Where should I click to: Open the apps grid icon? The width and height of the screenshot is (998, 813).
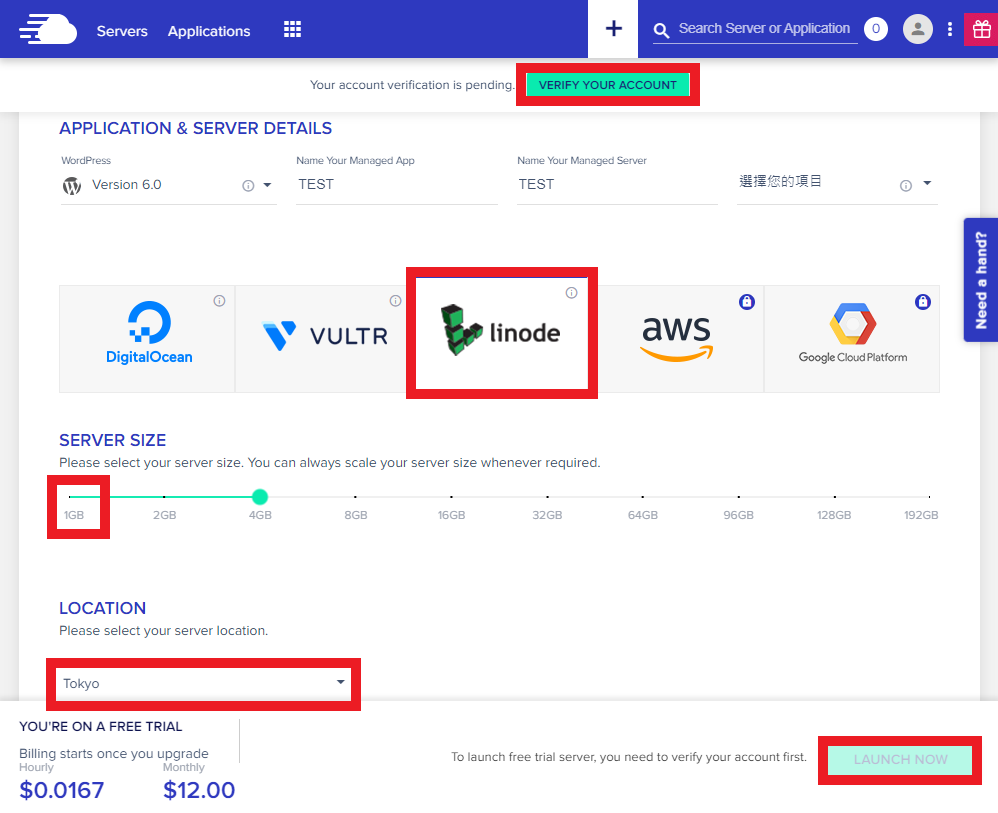[292, 29]
